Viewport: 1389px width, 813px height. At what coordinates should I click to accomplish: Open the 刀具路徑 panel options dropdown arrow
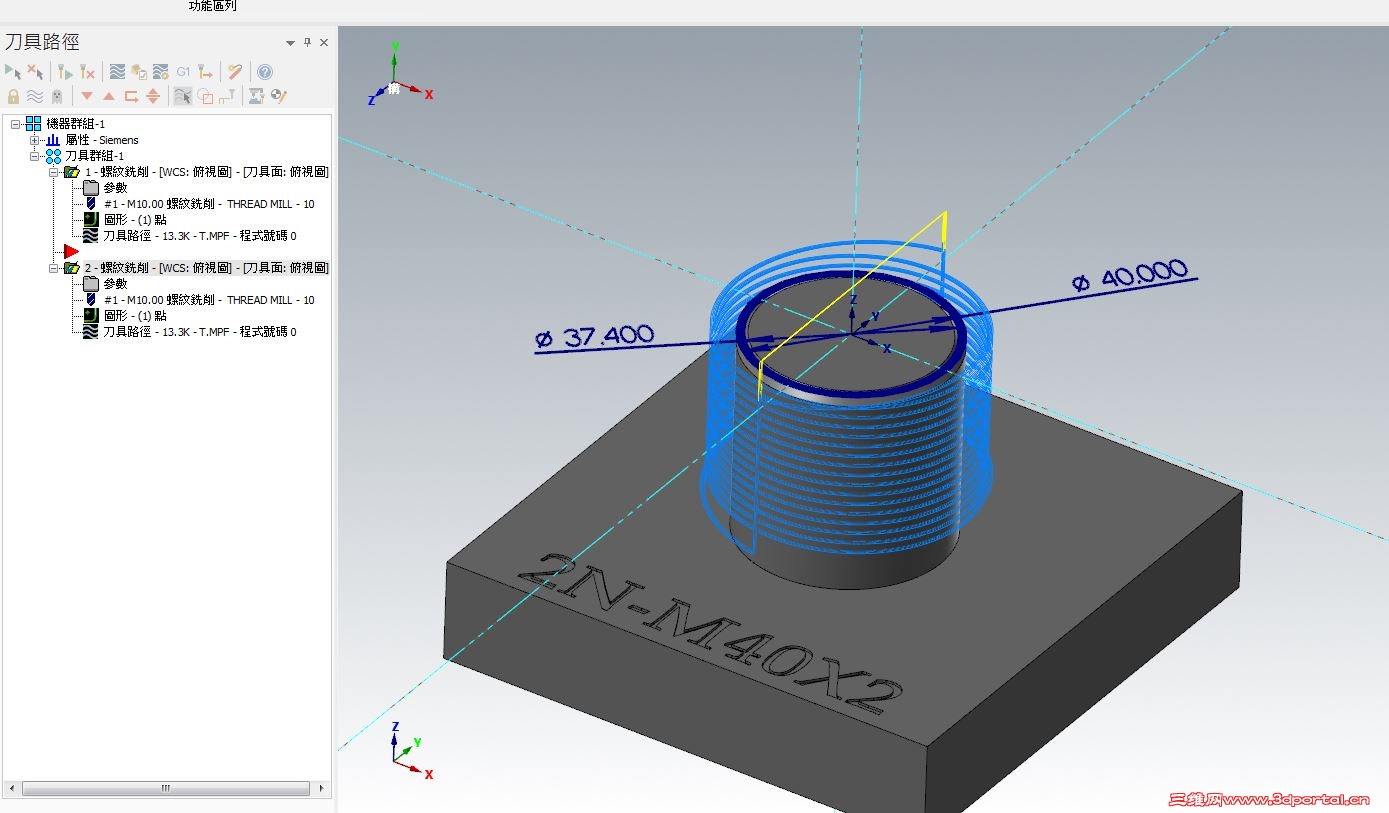coord(290,43)
